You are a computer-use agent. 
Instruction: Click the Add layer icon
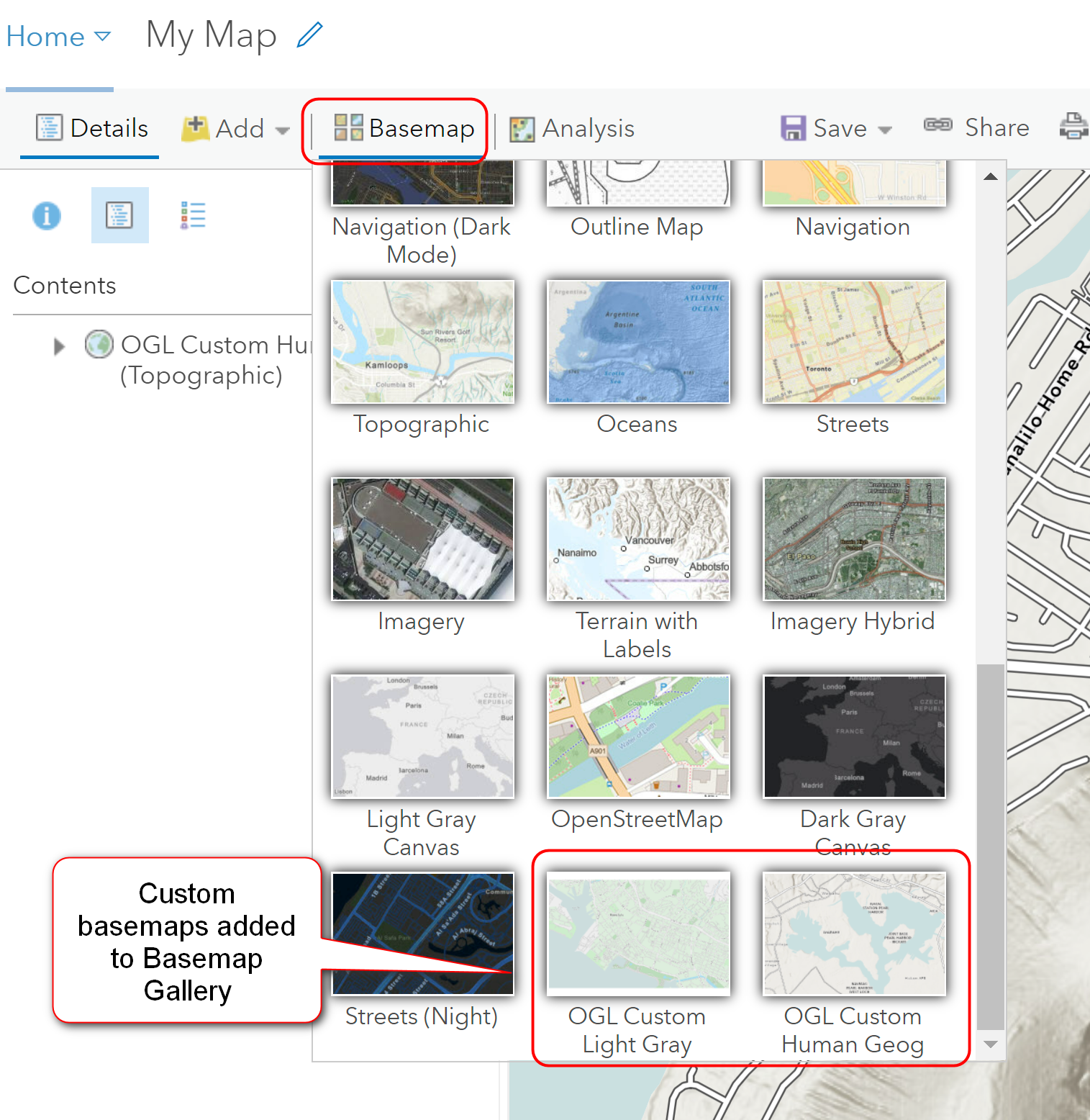pos(194,128)
